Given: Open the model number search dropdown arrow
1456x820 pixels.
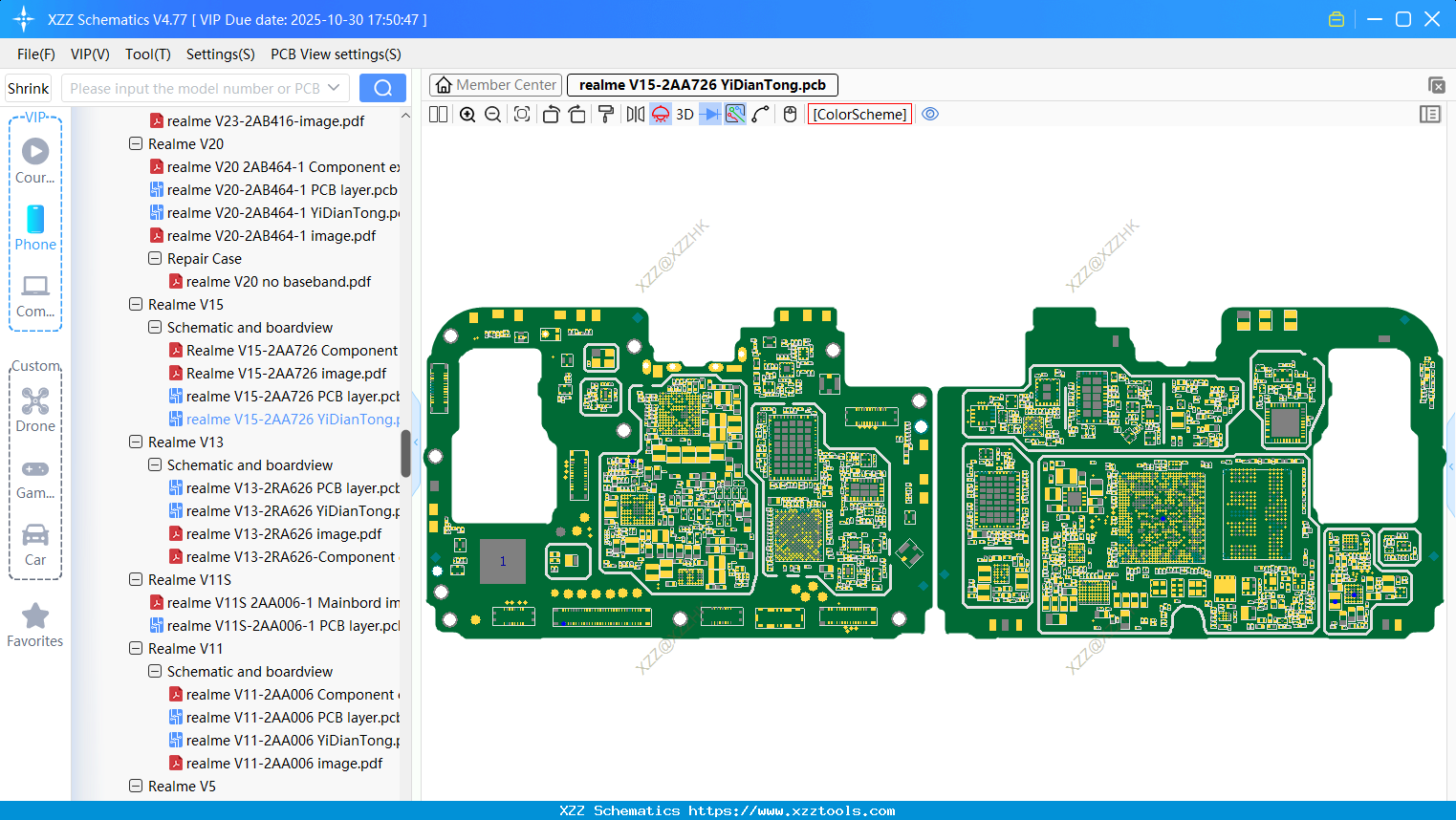Looking at the screenshot, I should 334,88.
